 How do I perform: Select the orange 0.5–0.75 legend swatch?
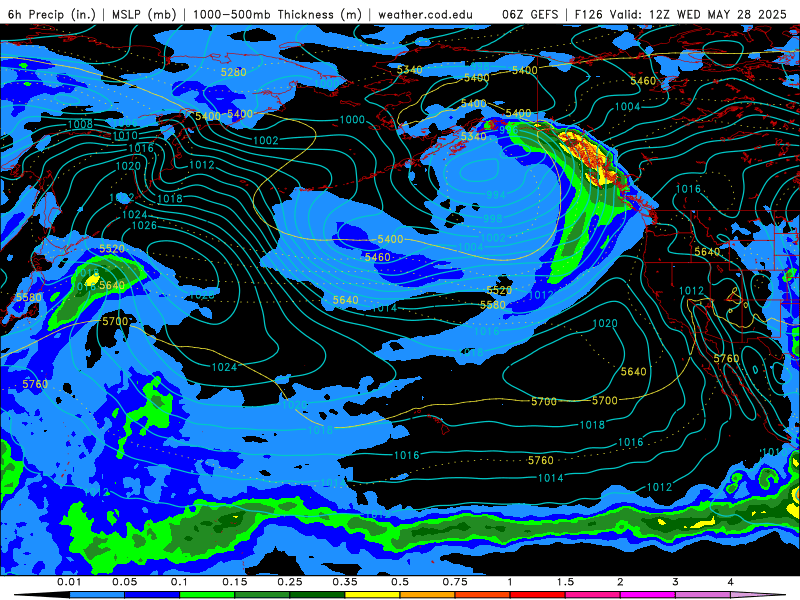(x=428, y=595)
